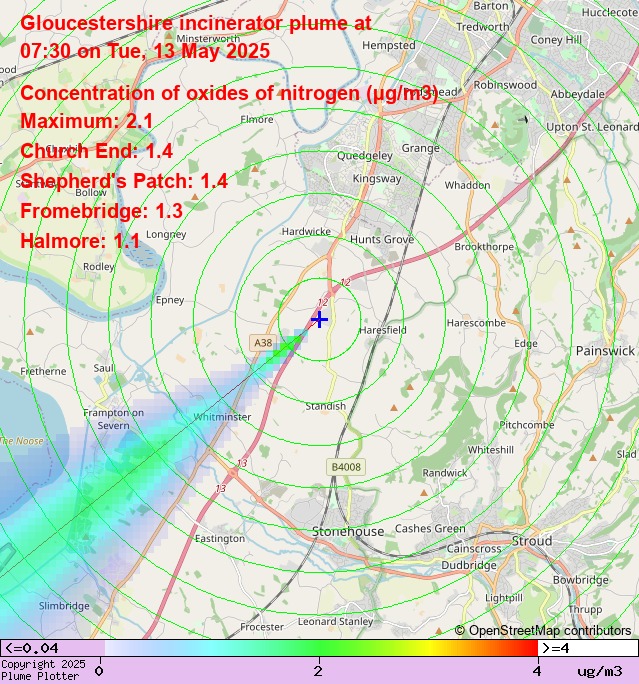Click the 'Quedgeley' place label

(x=365, y=156)
